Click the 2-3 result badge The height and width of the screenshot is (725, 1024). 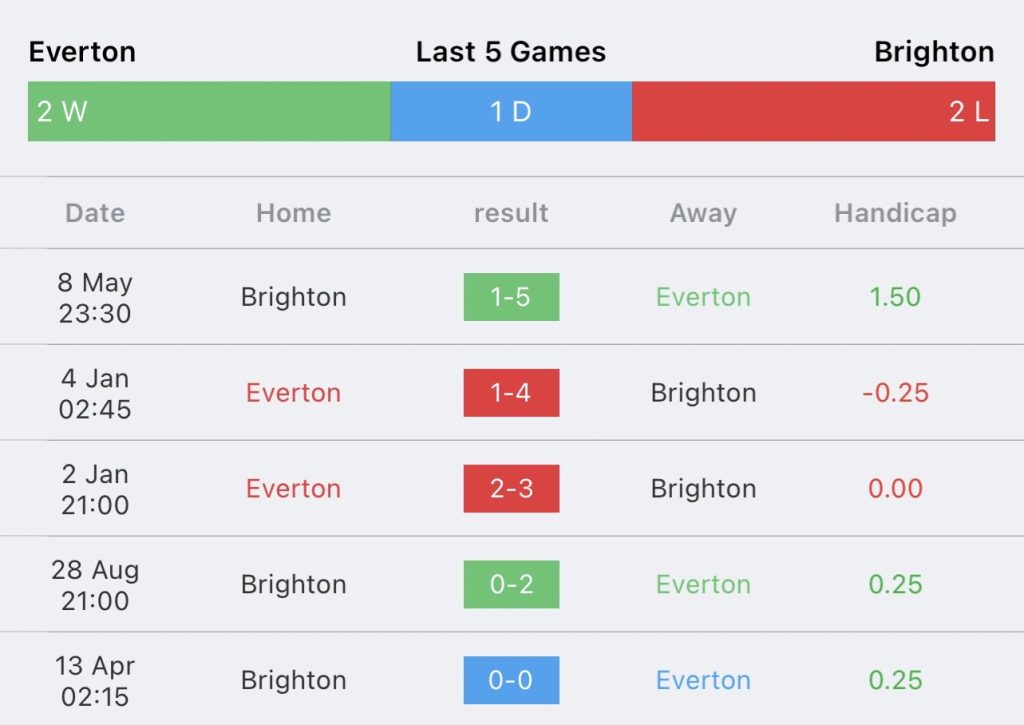coord(511,489)
